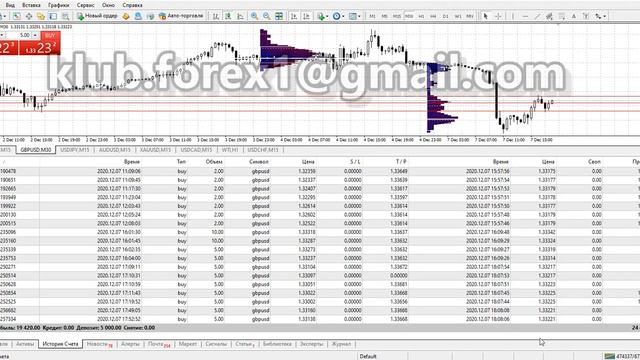Click the Новый ордер button
The width and height of the screenshot is (640, 360).
pyautogui.click(x=97, y=16)
